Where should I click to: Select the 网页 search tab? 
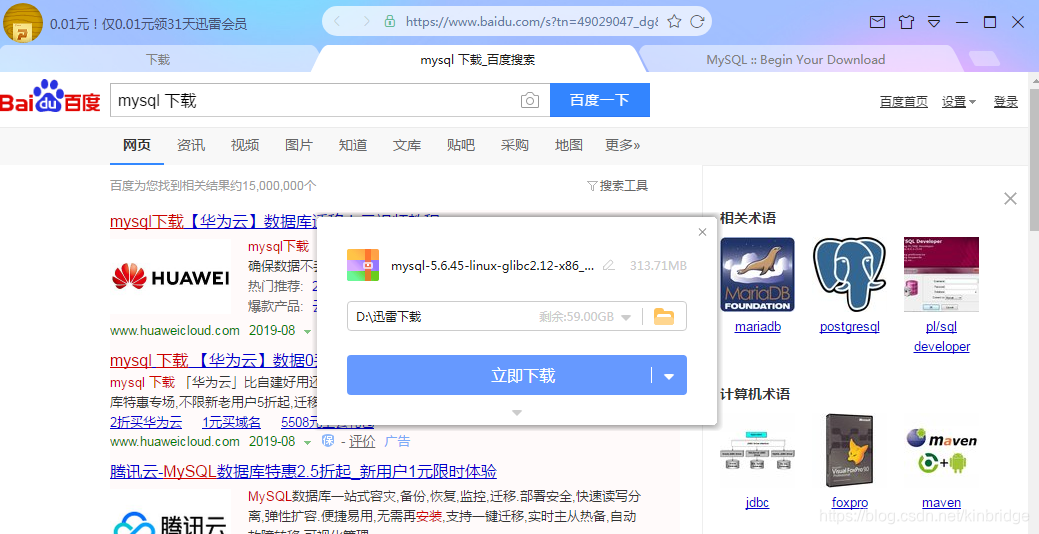(x=137, y=145)
